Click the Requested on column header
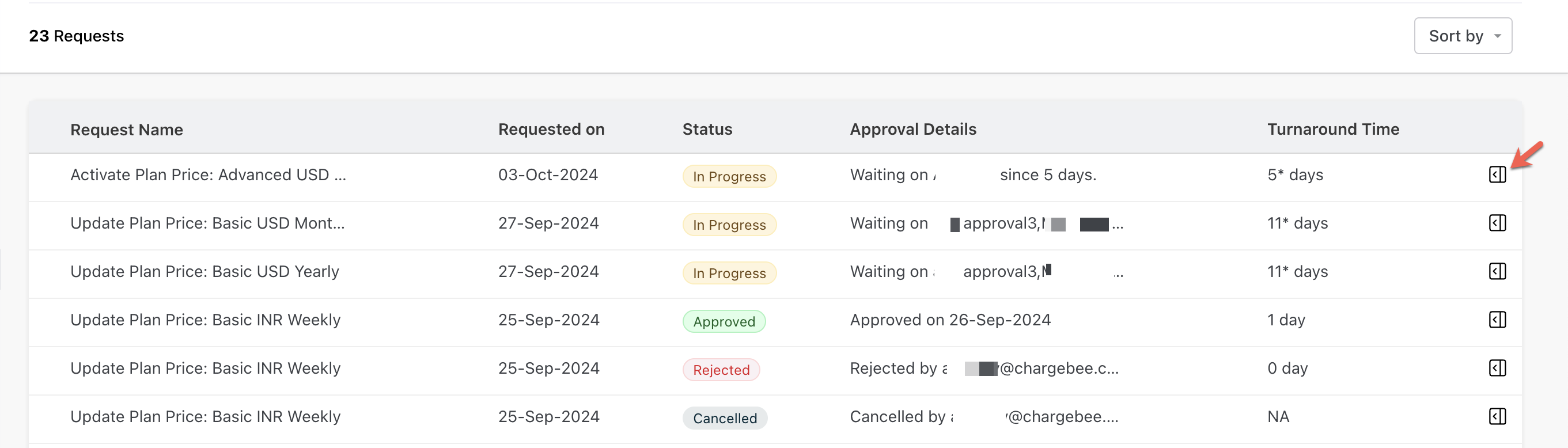The height and width of the screenshot is (448, 1568). (x=551, y=129)
